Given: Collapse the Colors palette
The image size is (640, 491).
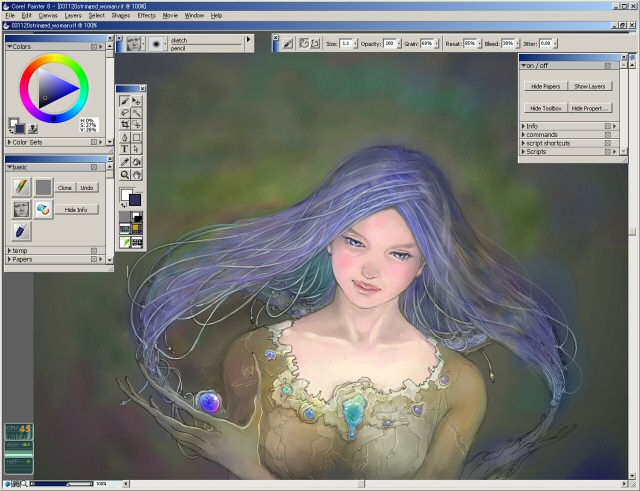Looking at the screenshot, I should point(9,47).
